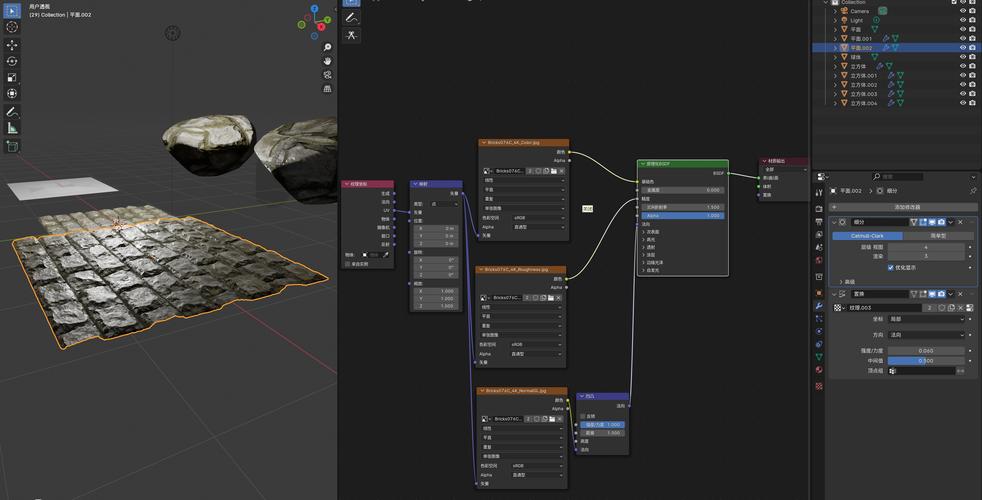This screenshot has height=500, width=982.
Task: Adjust the 中间值 midlevel slider
Action: 926,361
